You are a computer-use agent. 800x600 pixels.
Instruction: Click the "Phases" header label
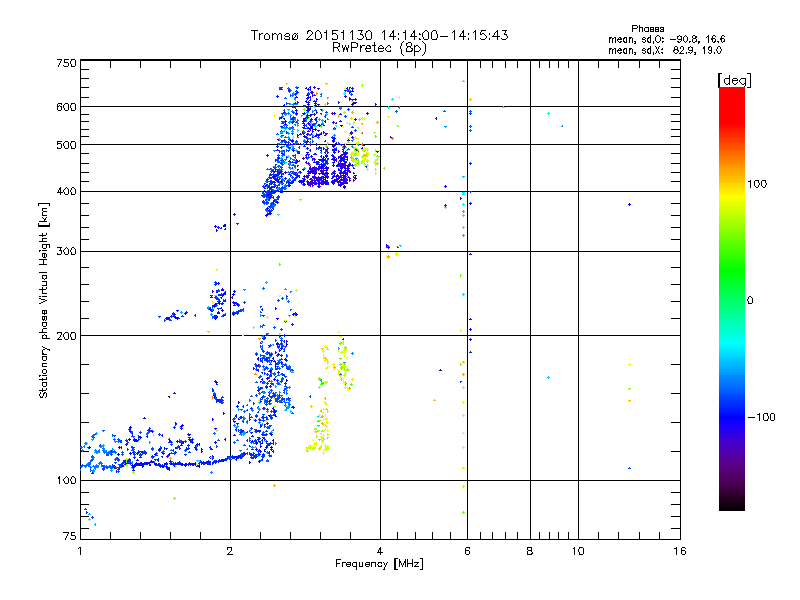[647, 29]
